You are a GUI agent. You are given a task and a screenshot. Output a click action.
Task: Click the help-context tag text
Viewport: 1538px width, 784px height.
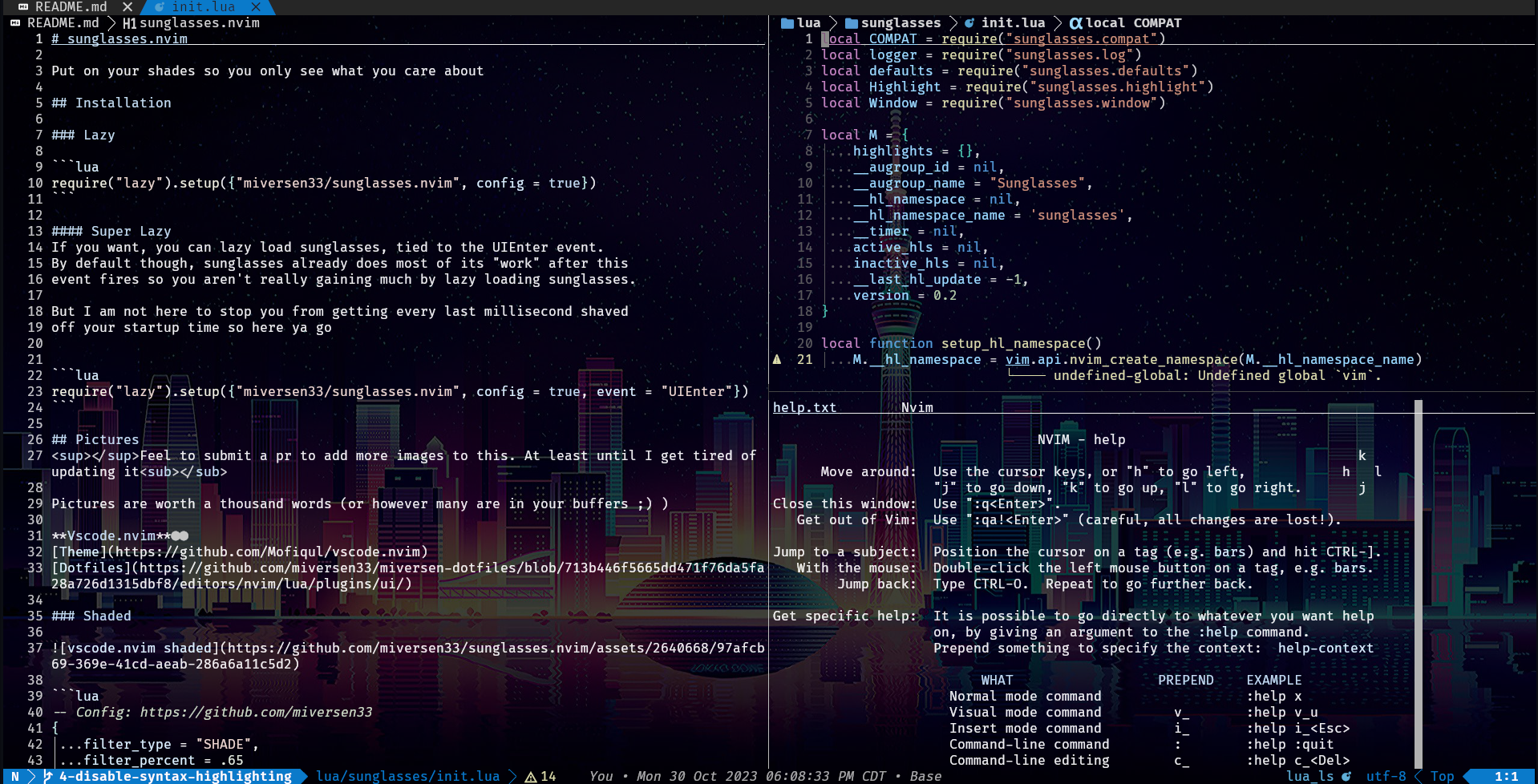(1326, 648)
